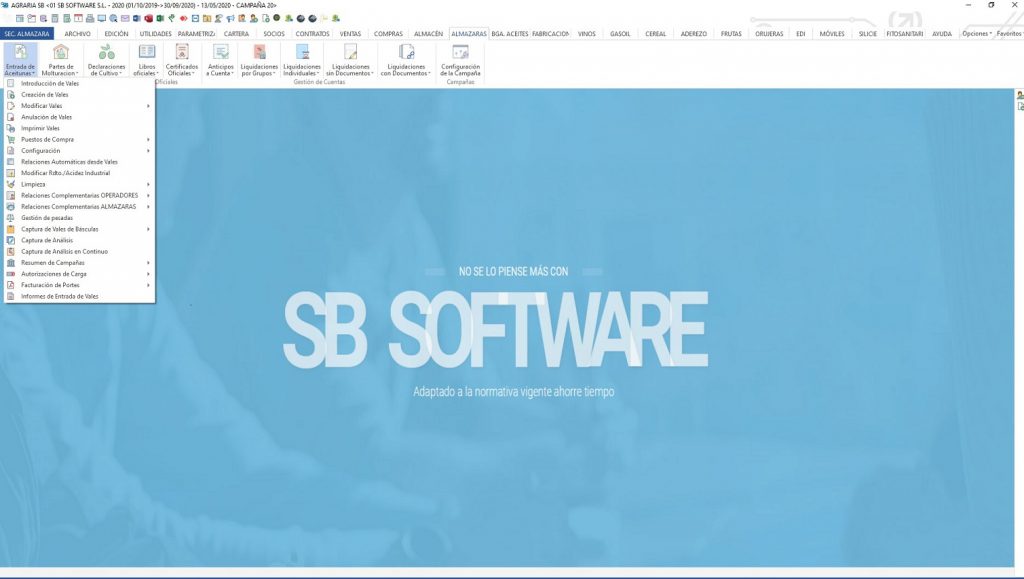The height and width of the screenshot is (579, 1024).
Task: Expand the Resumen de Campañas submenu
Action: (x=80, y=262)
